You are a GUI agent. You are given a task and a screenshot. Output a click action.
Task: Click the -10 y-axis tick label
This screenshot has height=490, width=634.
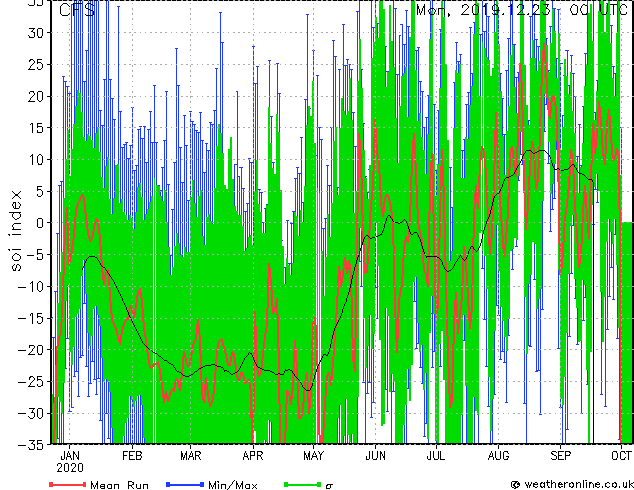pos(32,287)
